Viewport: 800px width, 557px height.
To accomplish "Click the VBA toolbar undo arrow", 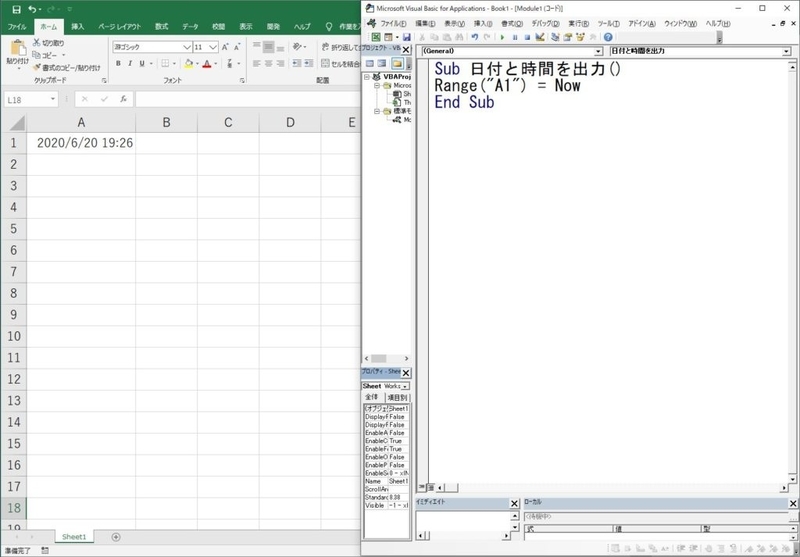I will (475, 37).
